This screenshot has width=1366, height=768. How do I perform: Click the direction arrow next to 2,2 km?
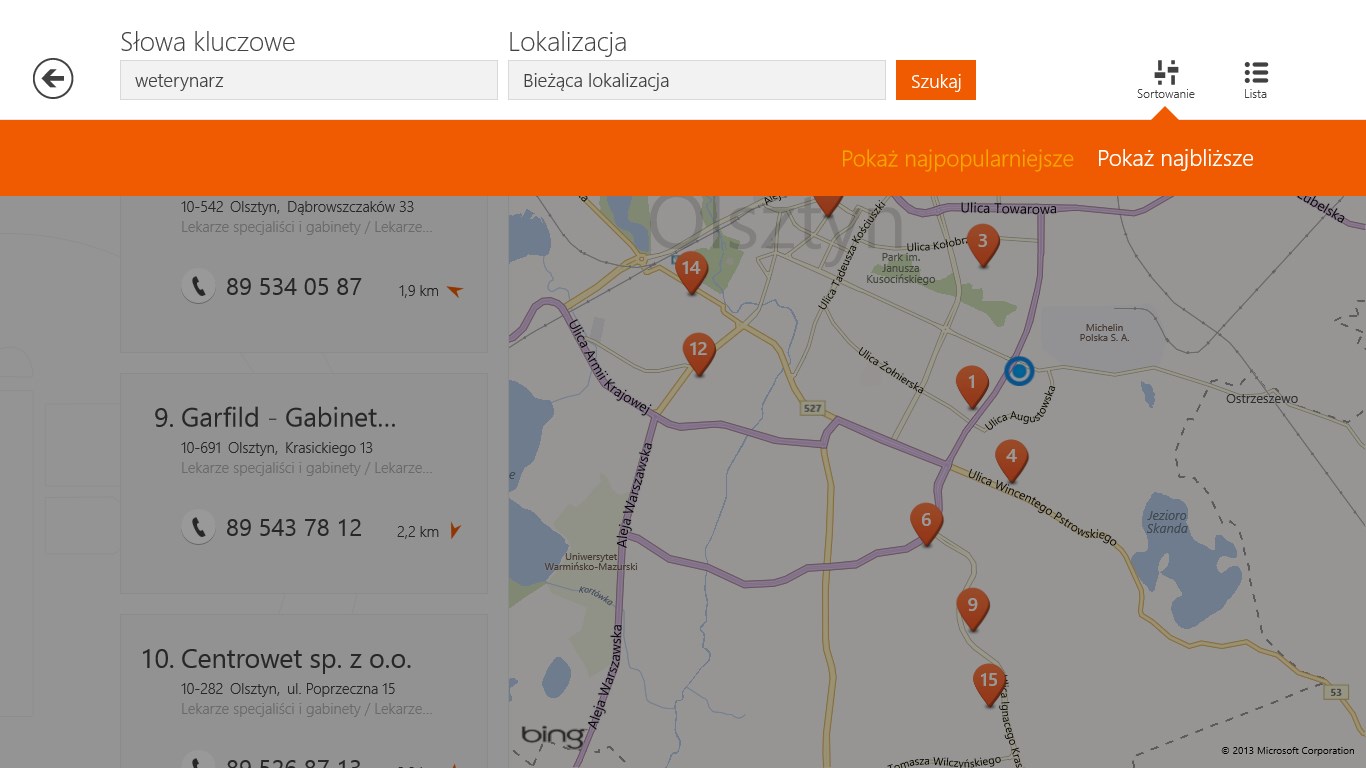pos(456,531)
